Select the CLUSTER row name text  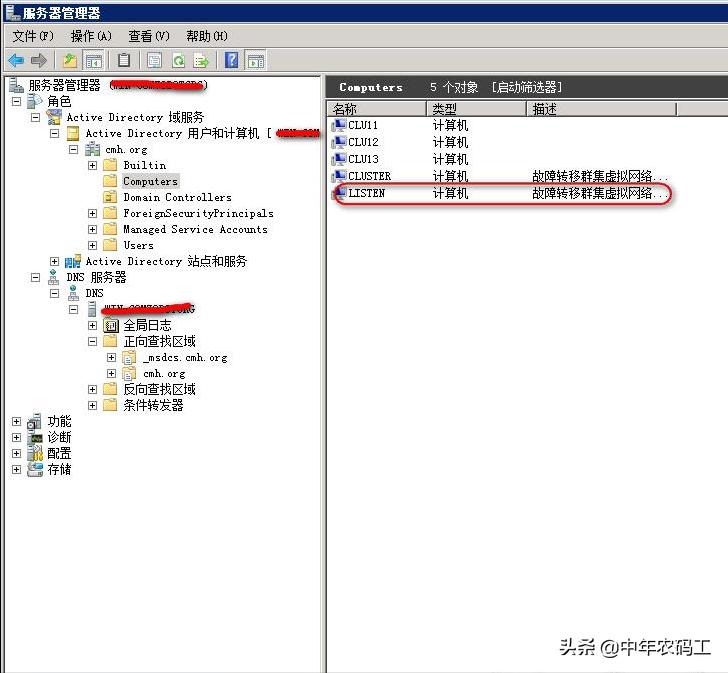[370, 176]
